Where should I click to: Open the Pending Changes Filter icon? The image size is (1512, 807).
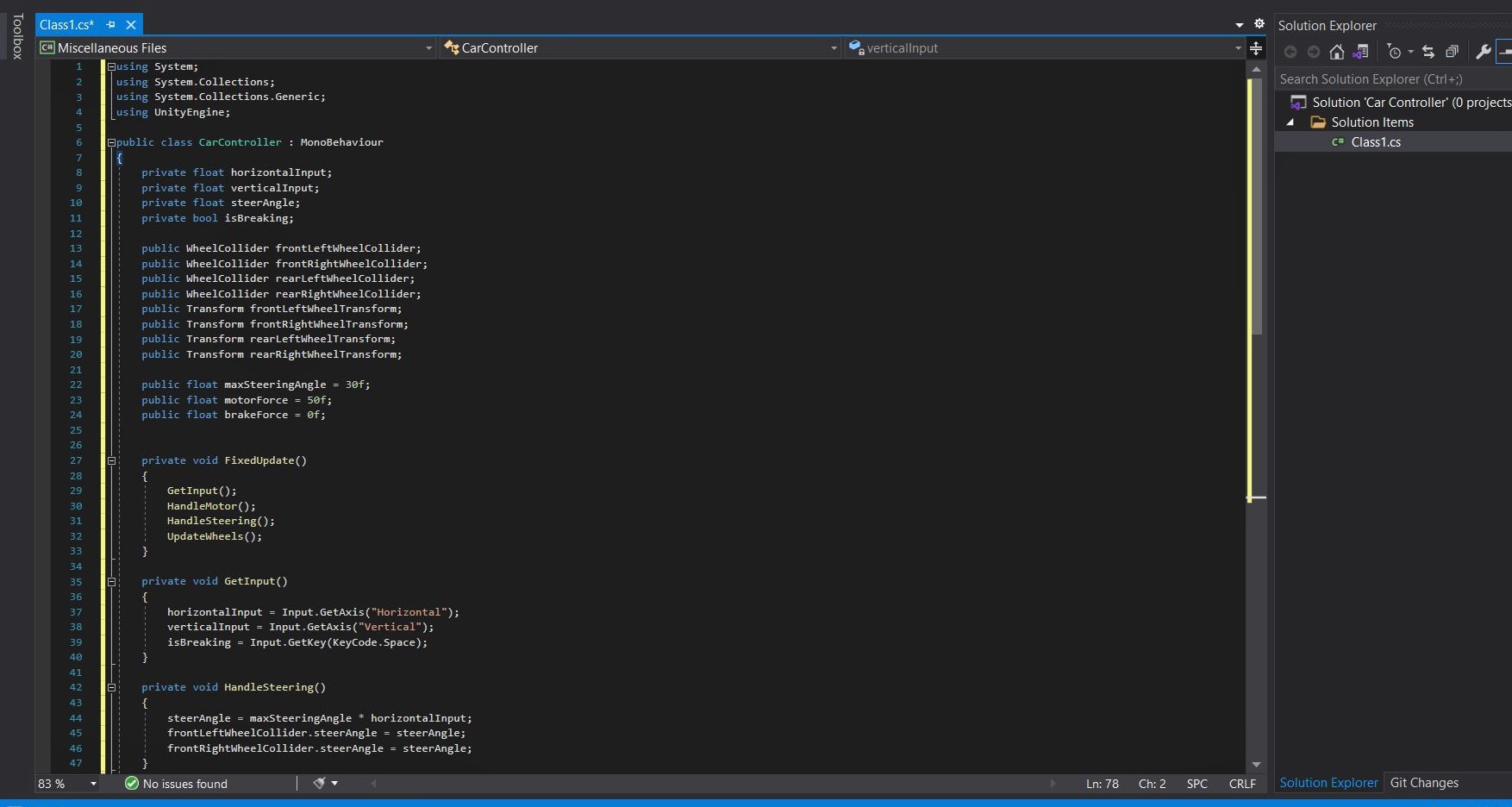(x=1395, y=52)
